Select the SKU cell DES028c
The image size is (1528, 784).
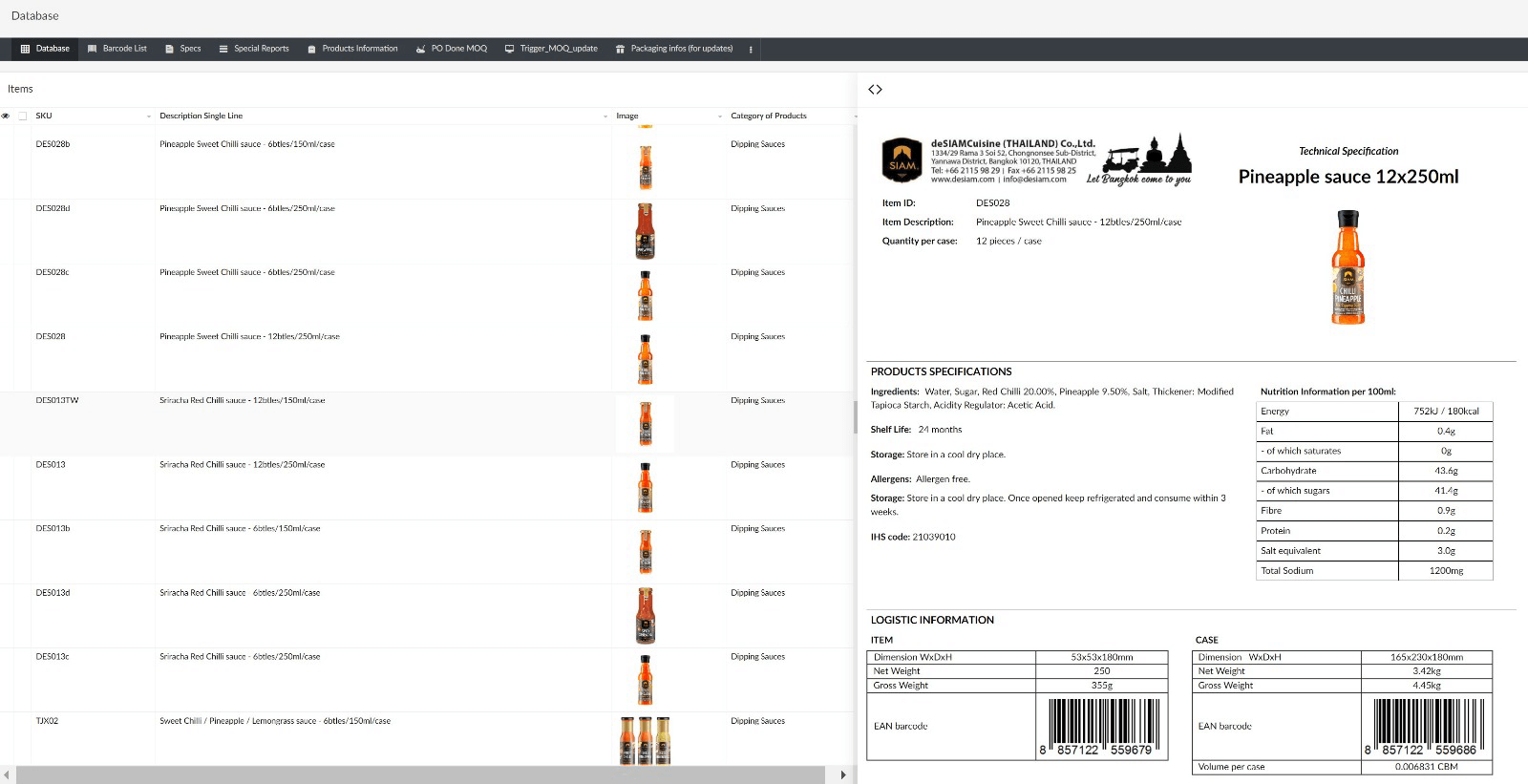point(53,272)
